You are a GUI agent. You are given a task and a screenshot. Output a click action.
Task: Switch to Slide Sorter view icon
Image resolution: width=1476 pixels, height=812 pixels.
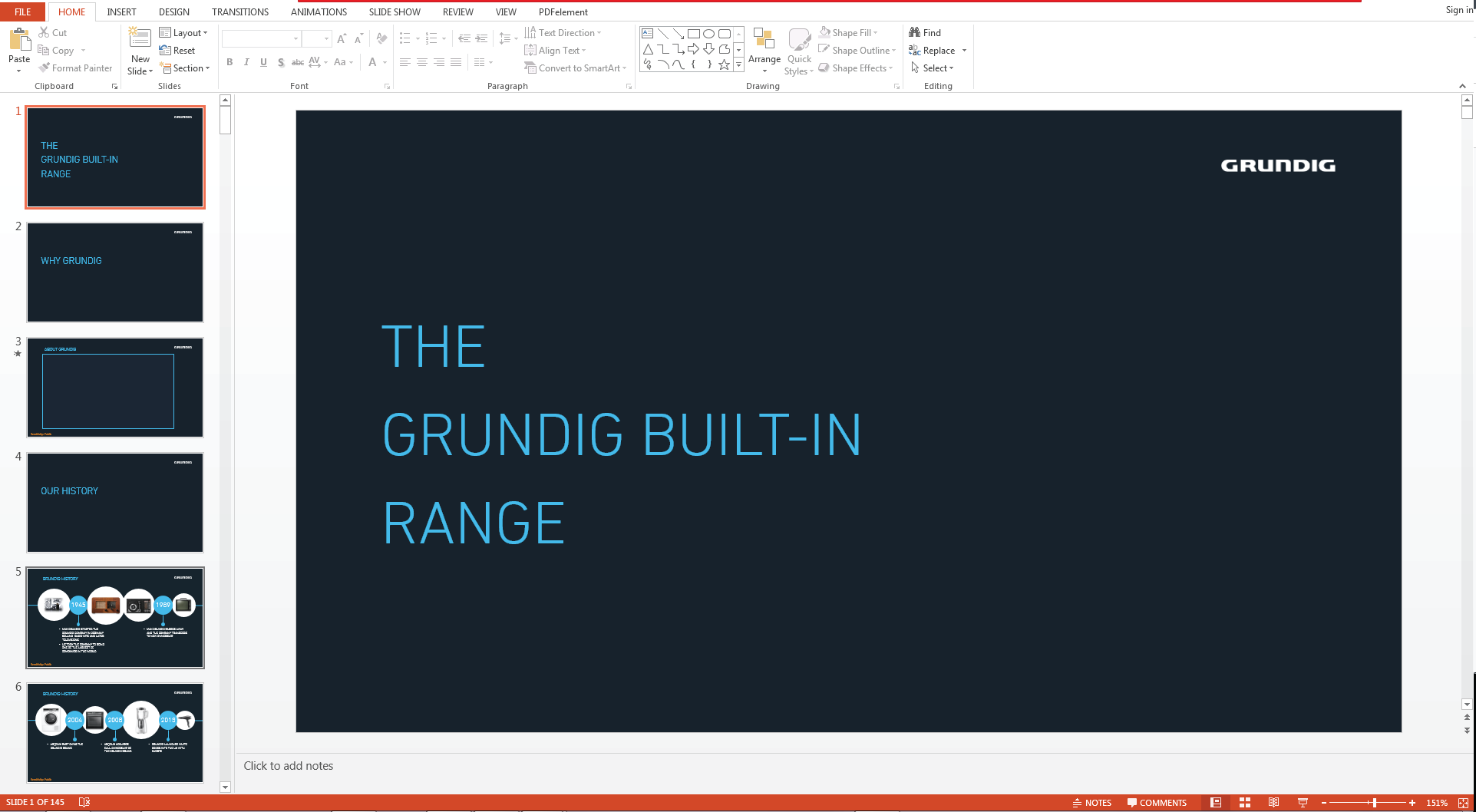point(1245,803)
